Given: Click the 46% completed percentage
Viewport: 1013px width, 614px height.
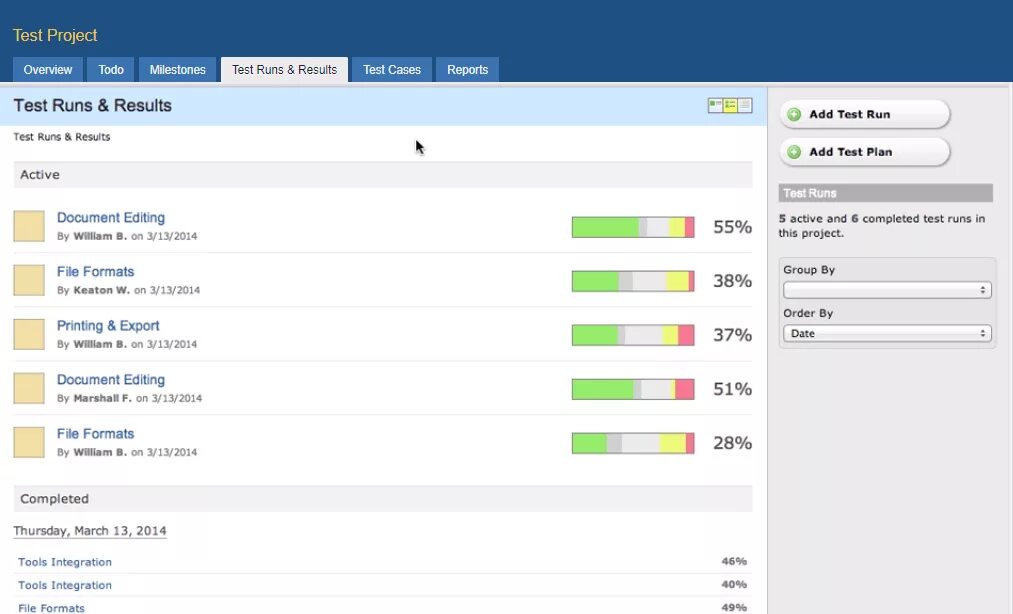Looking at the screenshot, I should pyautogui.click(x=734, y=561).
